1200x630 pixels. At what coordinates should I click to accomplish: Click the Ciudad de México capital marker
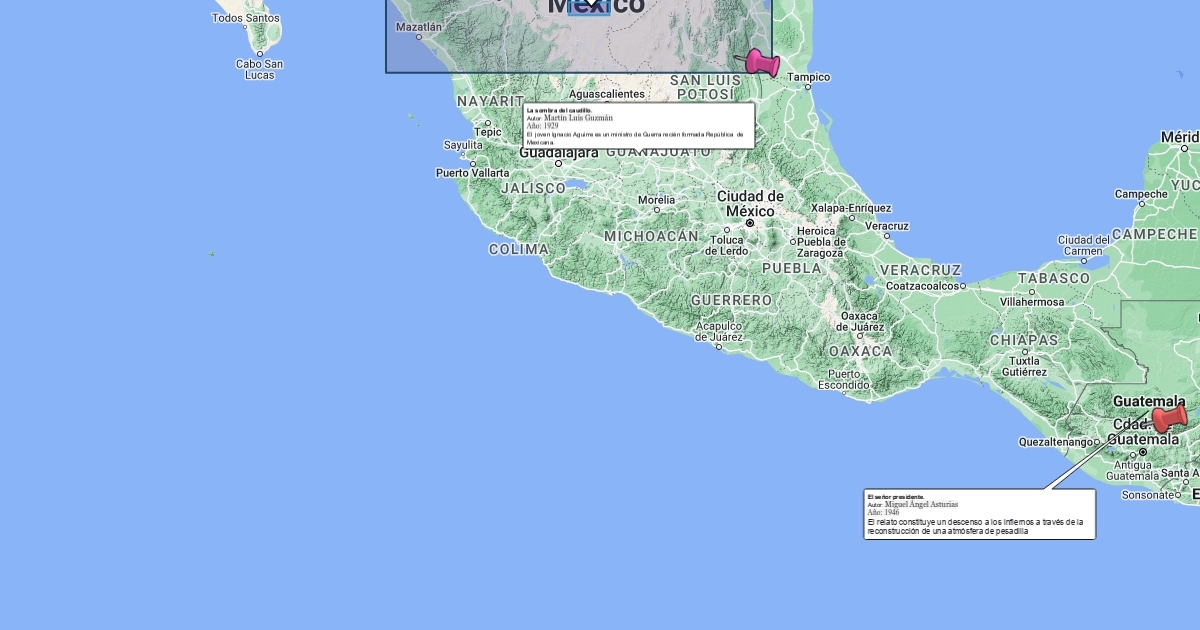tap(750, 223)
